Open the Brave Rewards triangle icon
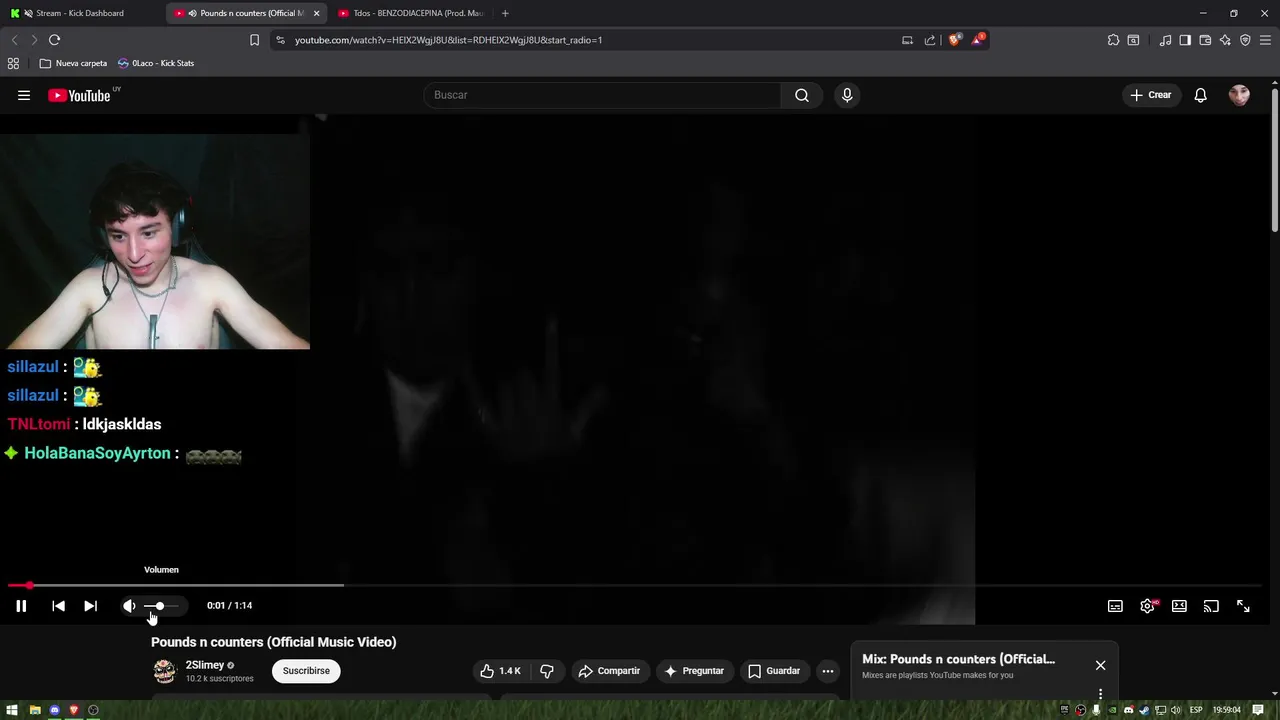The height and width of the screenshot is (720, 1280). click(x=978, y=40)
